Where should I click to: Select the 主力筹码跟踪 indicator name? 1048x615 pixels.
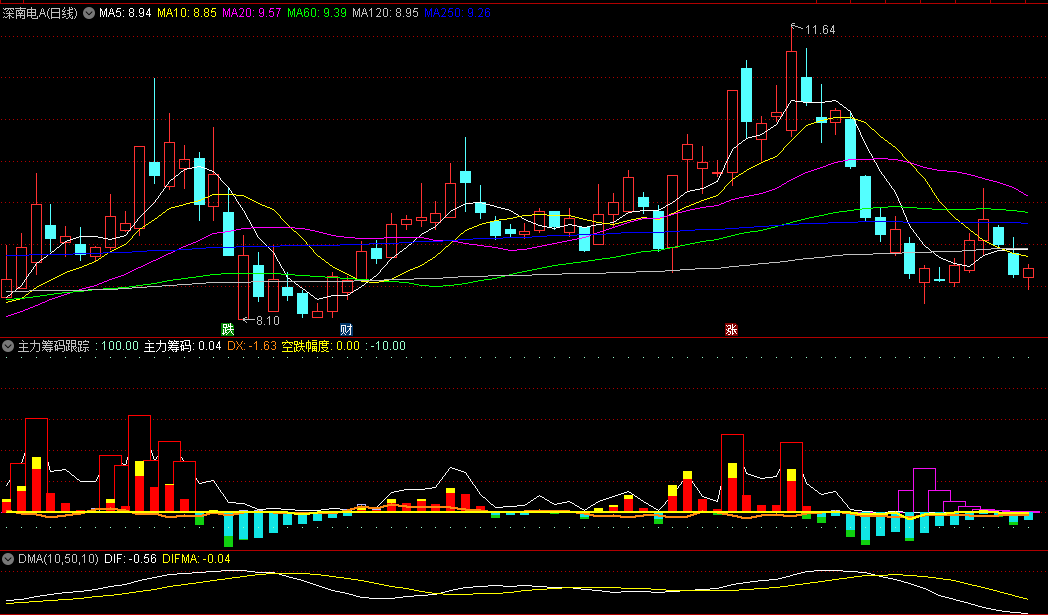coord(53,346)
